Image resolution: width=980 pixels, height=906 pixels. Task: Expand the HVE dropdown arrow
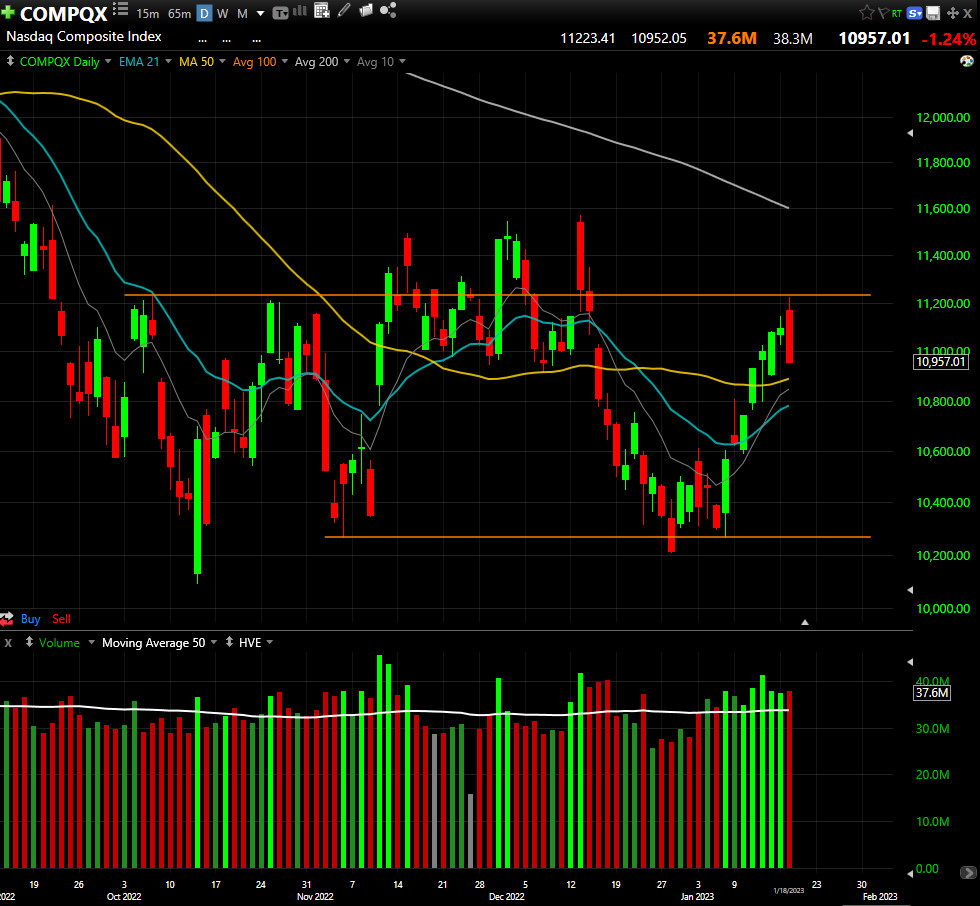[x=269, y=642]
